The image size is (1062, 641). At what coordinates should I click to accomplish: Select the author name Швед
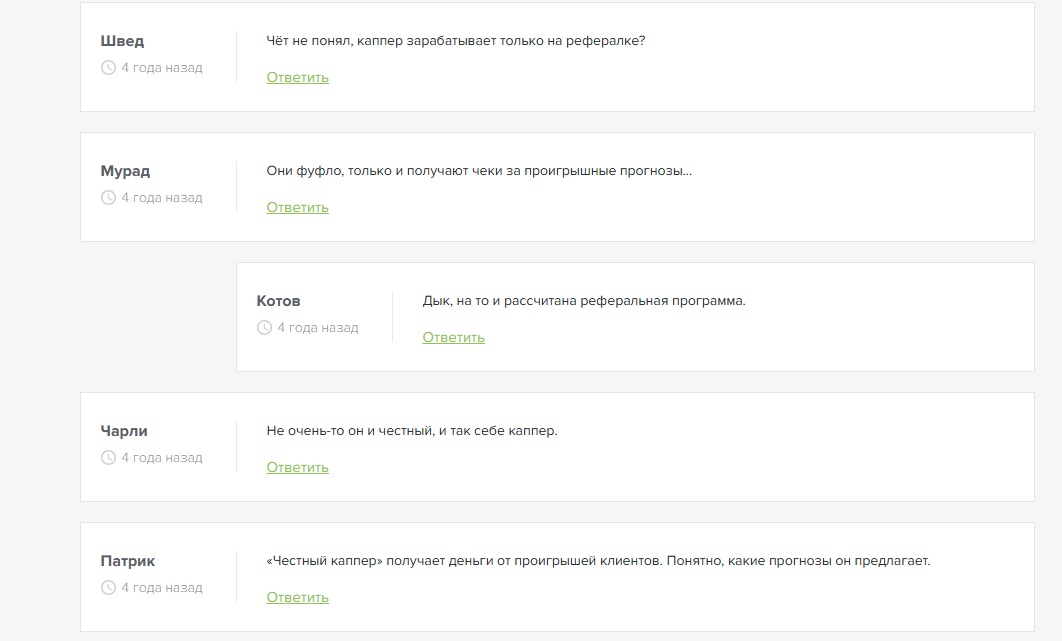[122, 41]
